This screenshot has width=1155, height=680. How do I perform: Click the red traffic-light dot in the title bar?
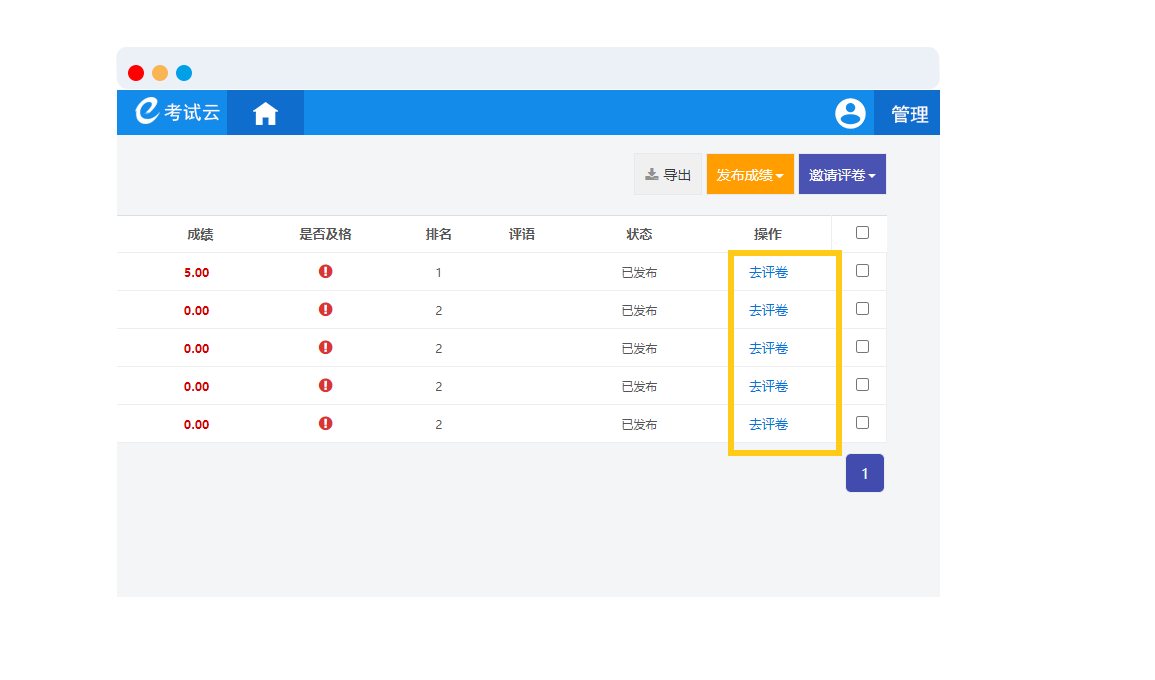[136, 73]
